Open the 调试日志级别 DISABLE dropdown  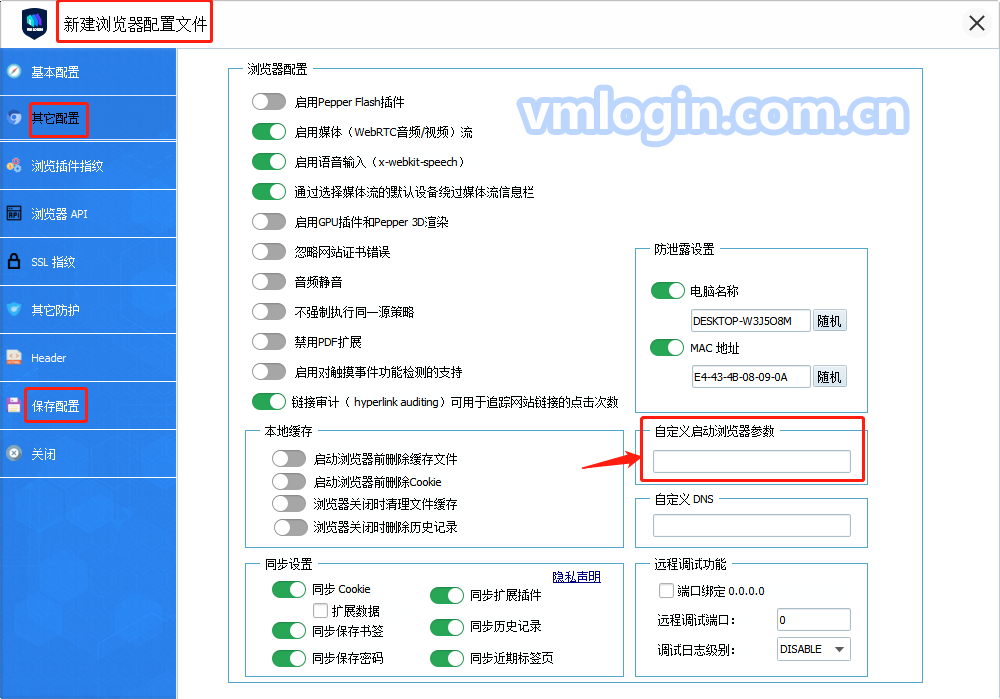tap(813, 649)
